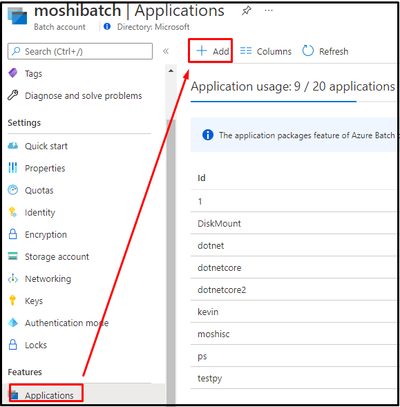The height and width of the screenshot is (407, 400).
Task: Open the Columns chooser
Action: coord(266,51)
